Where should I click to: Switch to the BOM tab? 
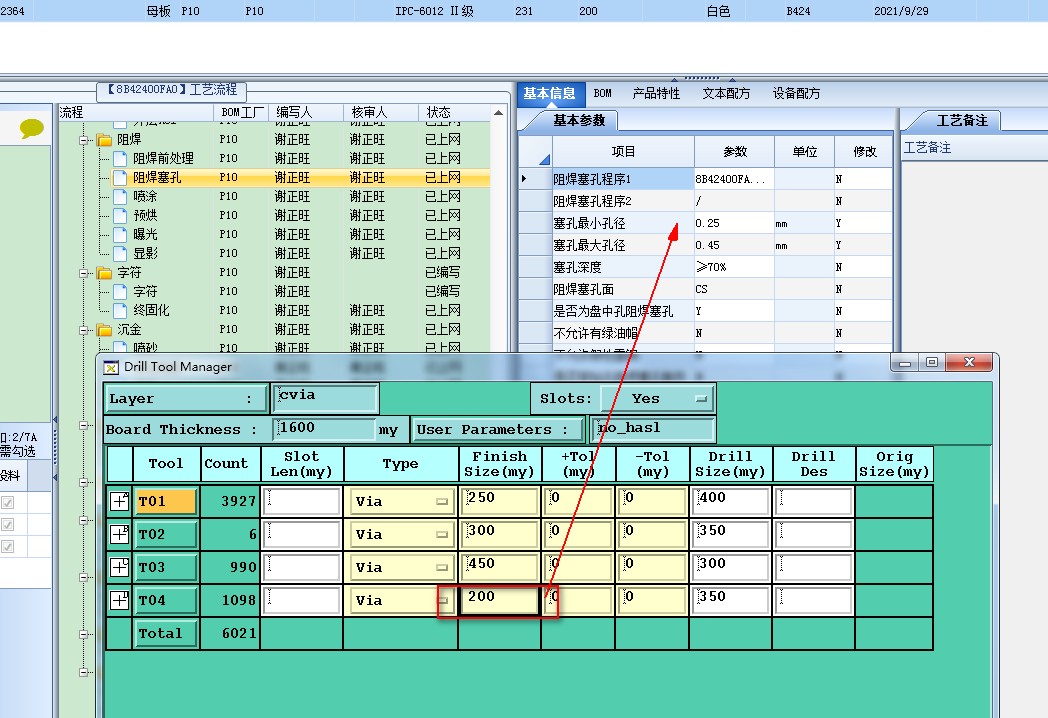(602, 94)
